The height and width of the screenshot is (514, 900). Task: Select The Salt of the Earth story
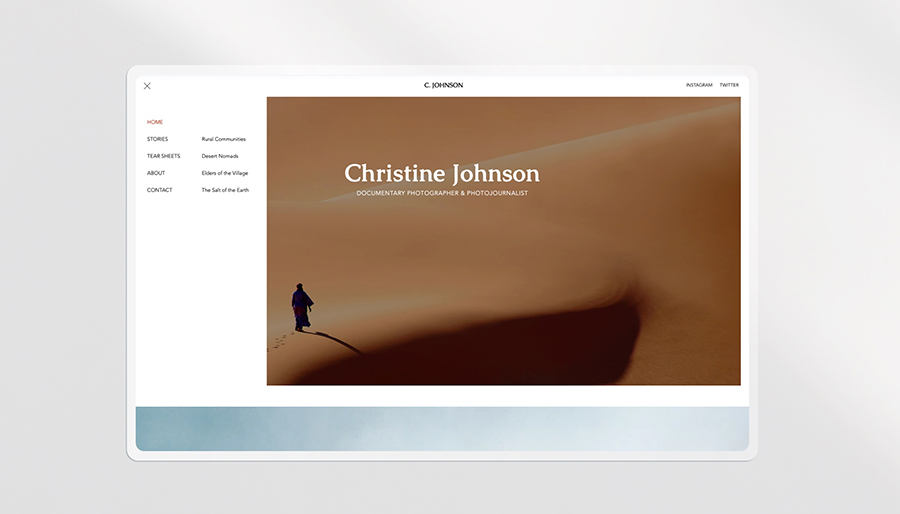[225, 190]
